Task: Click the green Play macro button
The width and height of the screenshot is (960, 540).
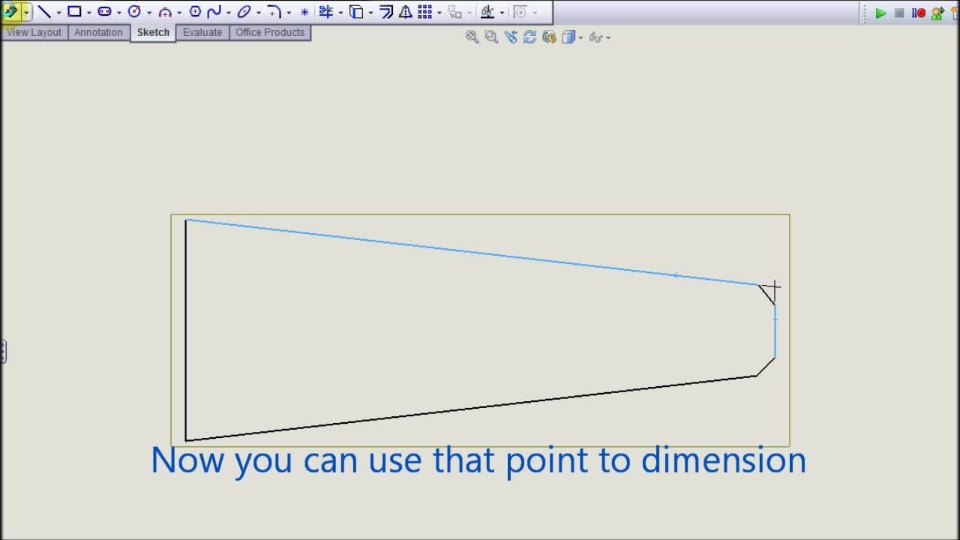Action: click(x=880, y=13)
